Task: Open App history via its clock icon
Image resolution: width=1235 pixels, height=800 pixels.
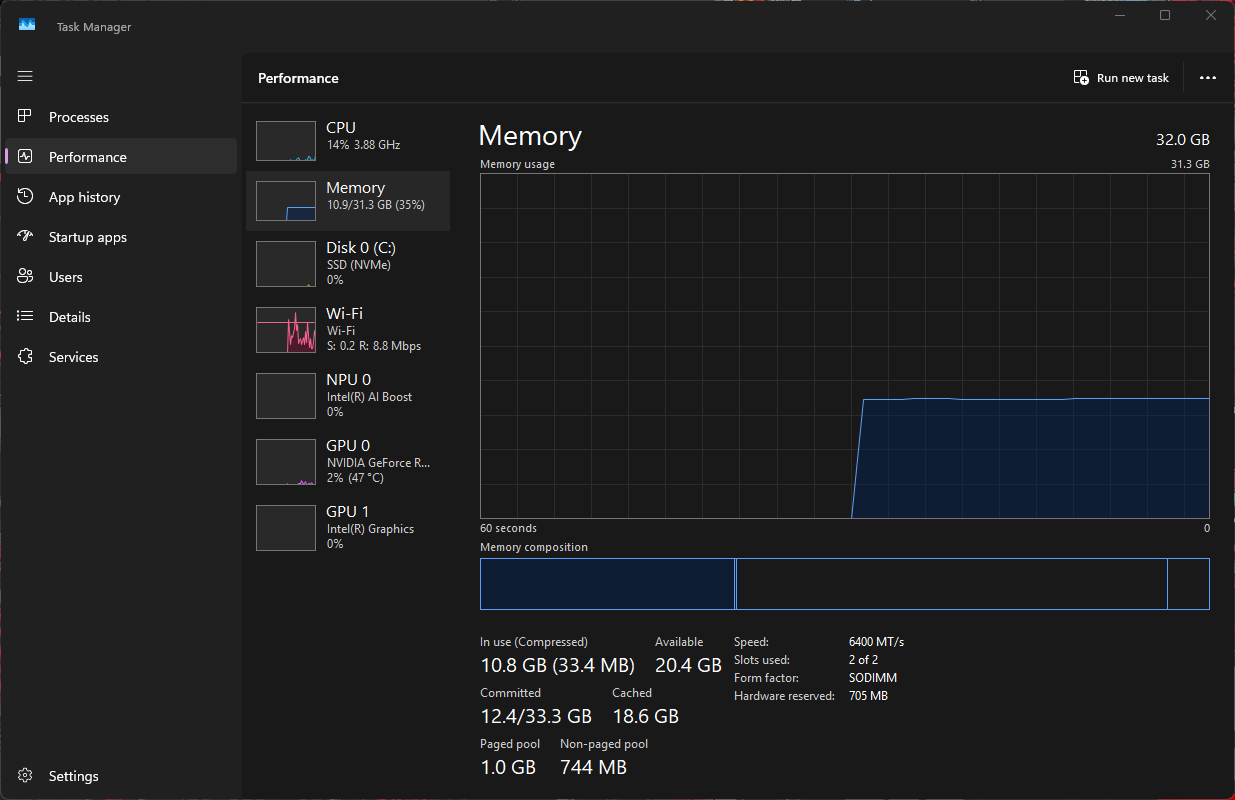Action: tap(26, 197)
